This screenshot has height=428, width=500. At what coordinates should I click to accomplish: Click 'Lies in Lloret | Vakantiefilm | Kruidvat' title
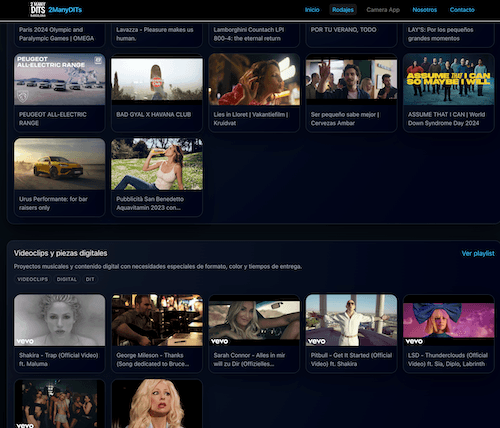tap(251, 119)
